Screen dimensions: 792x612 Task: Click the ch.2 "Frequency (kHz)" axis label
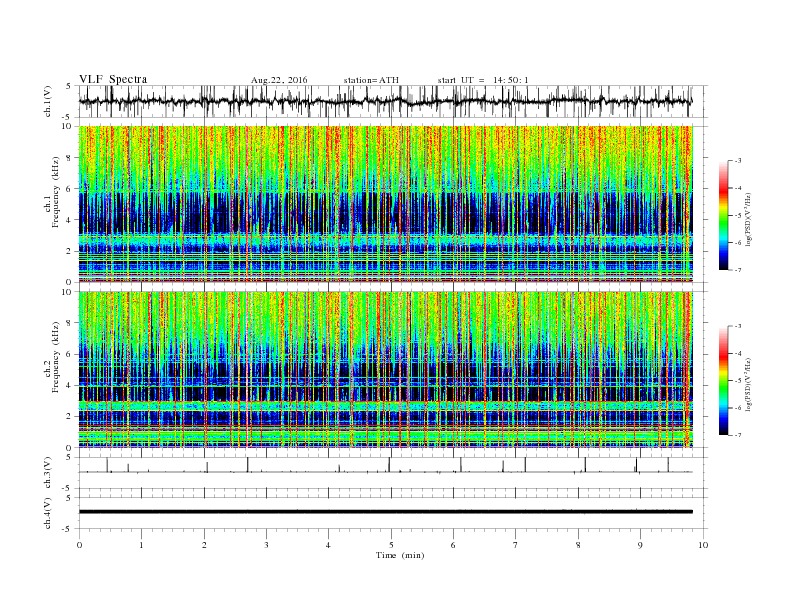coord(56,357)
